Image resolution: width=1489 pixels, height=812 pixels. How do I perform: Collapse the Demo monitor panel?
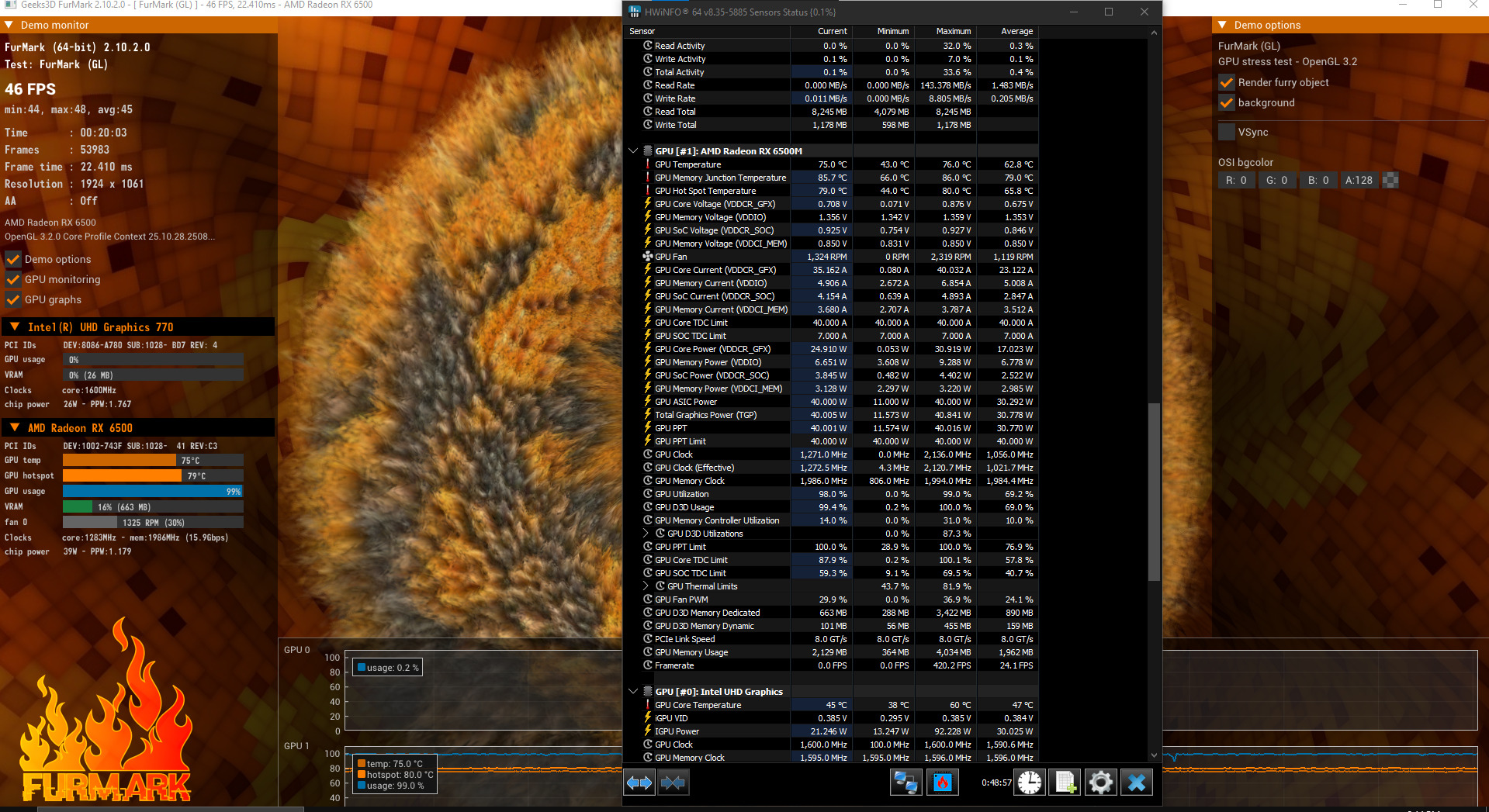[x=9, y=25]
